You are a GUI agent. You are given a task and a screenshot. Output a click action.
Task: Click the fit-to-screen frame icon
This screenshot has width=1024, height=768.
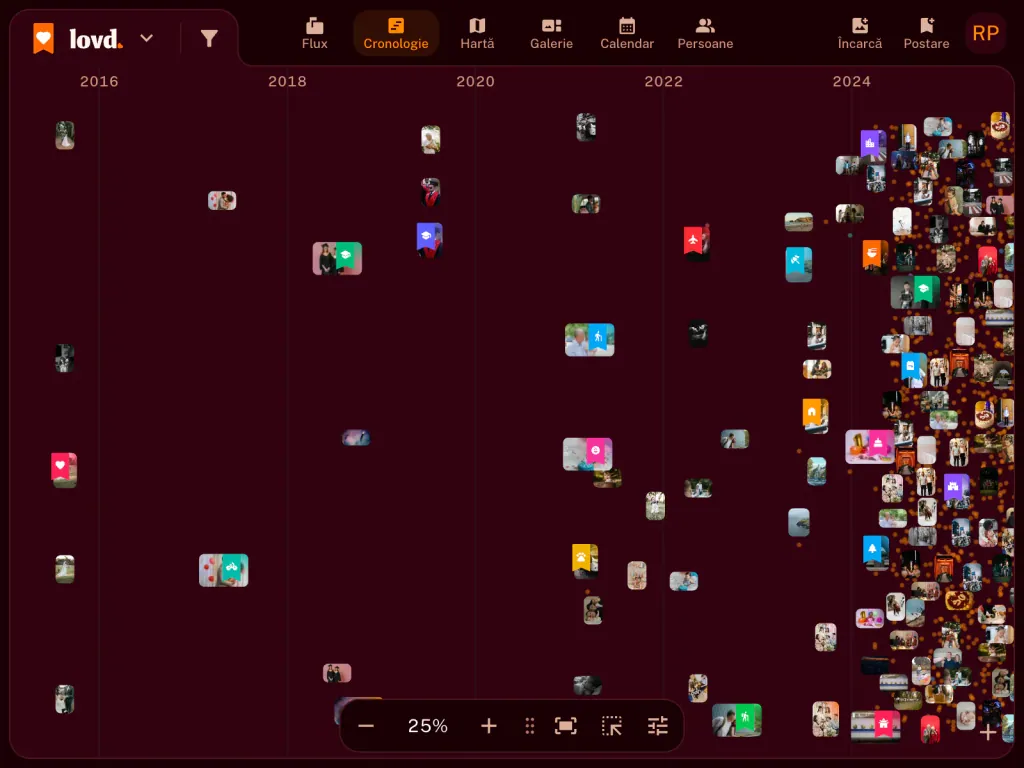[566, 726]
